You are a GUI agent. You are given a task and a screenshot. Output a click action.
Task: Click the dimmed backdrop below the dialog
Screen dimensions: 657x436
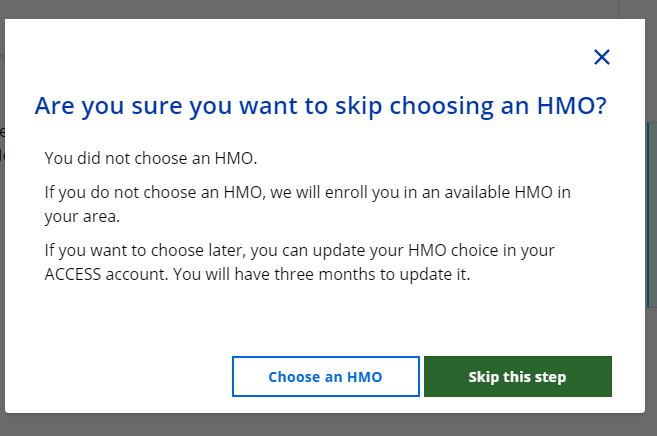[300, 426]
